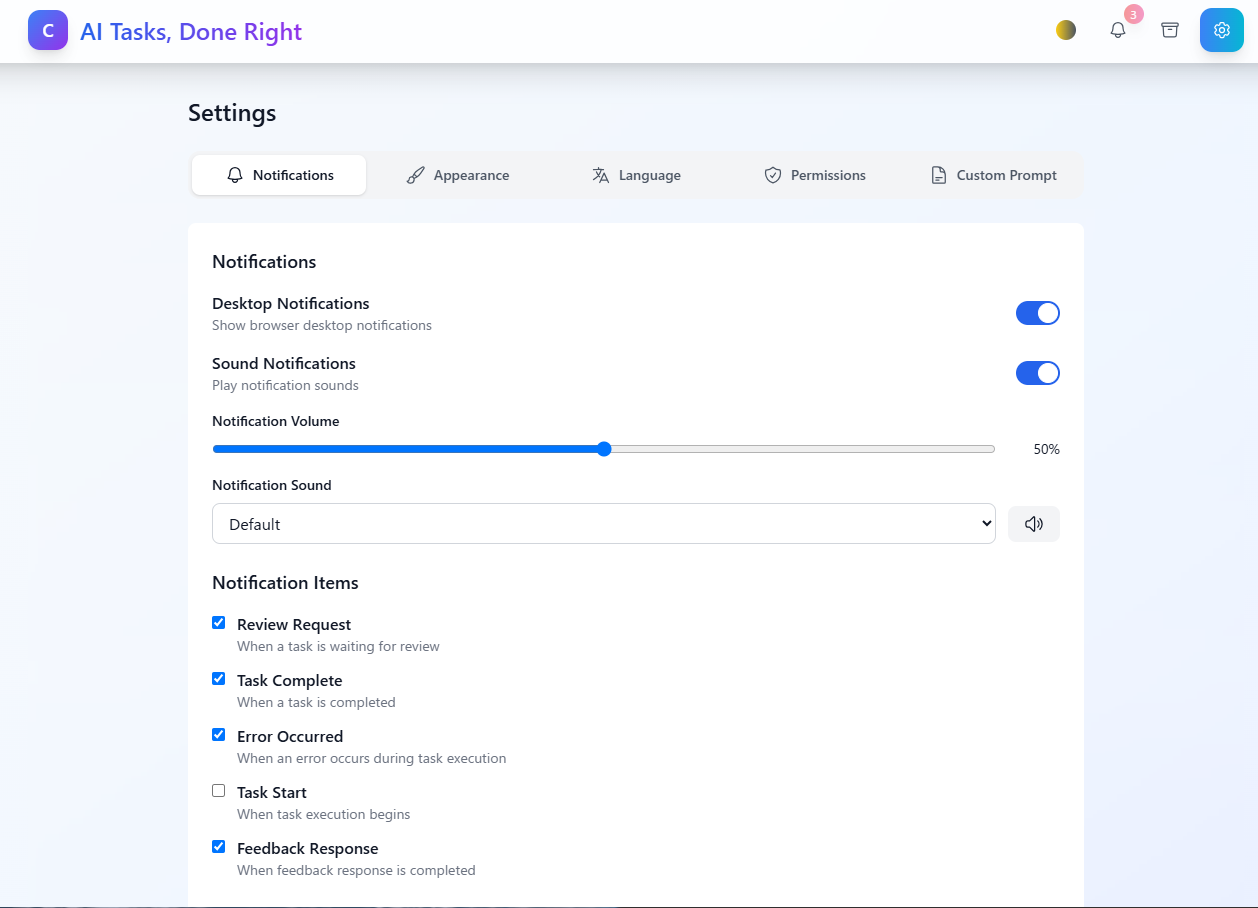Open the notifications bell in header

point(1118,30)
